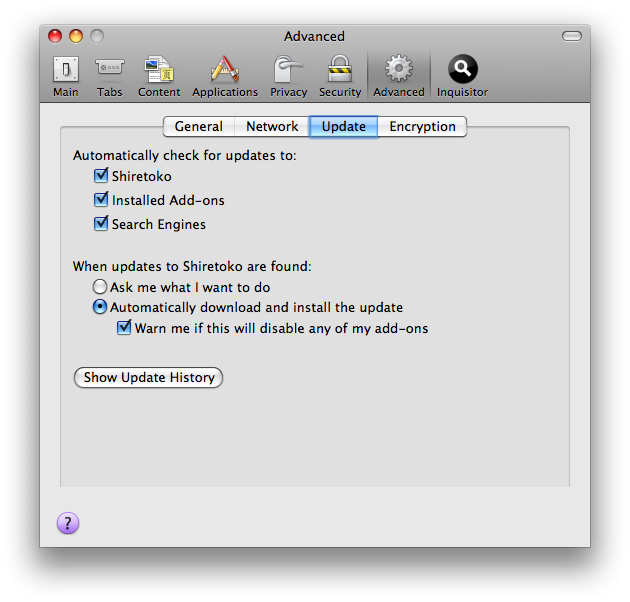Minimize the window with yellow button
The width and height of the screenshot is (630, 602).
point(76,36)
